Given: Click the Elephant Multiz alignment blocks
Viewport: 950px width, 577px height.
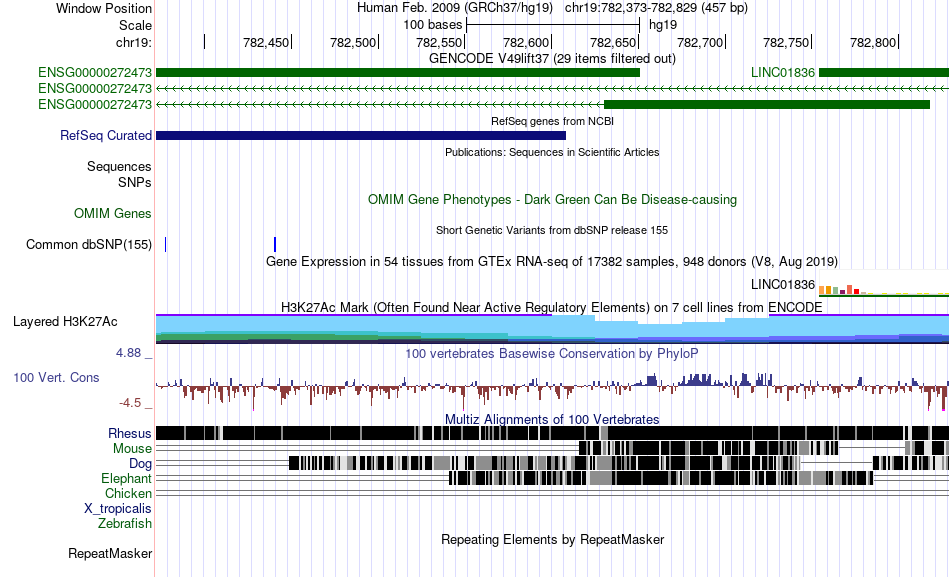Looking at the screenshot, I should click(x=661, y=479).
